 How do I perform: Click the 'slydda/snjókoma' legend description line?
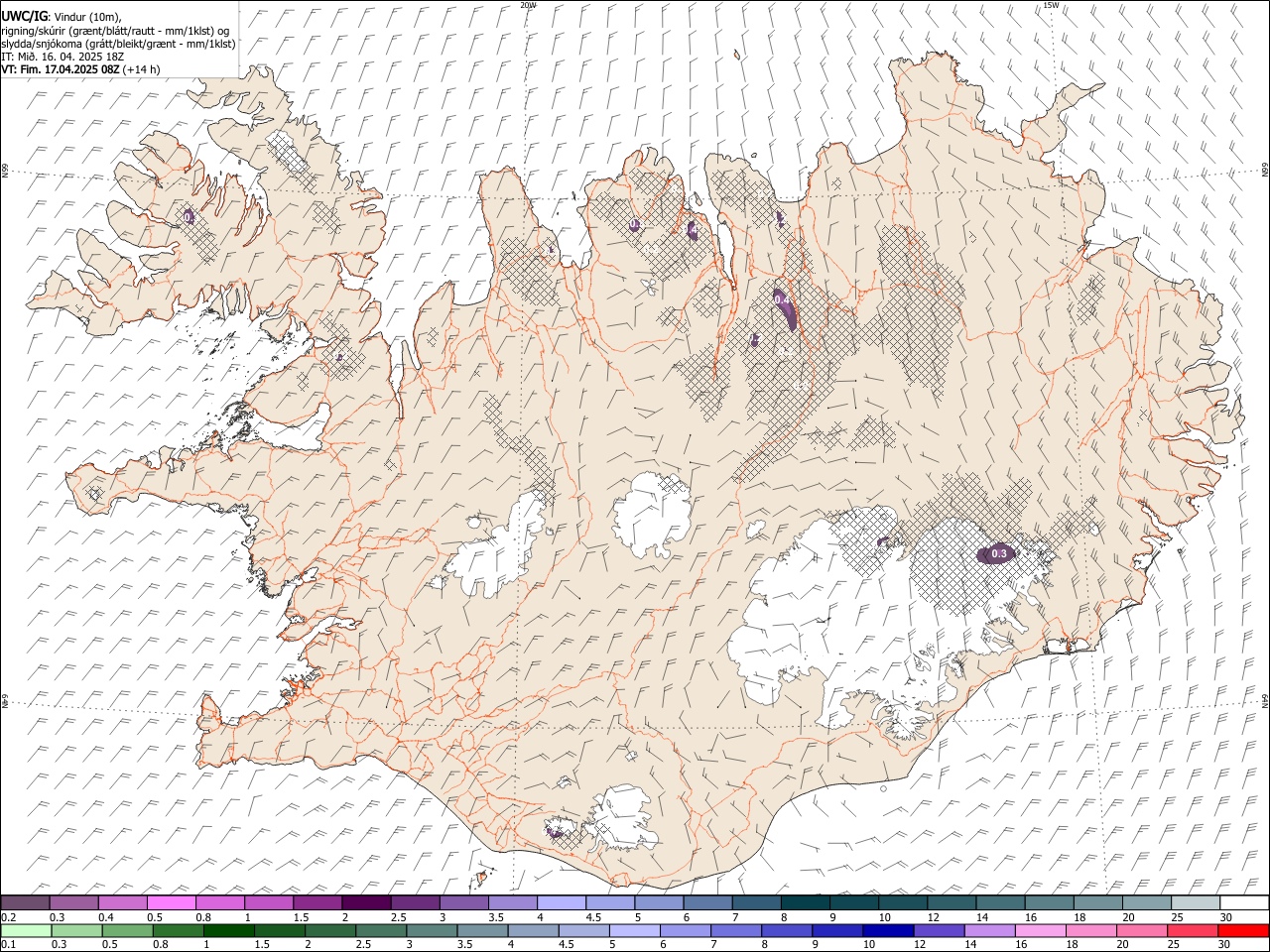tap(118, 44)
